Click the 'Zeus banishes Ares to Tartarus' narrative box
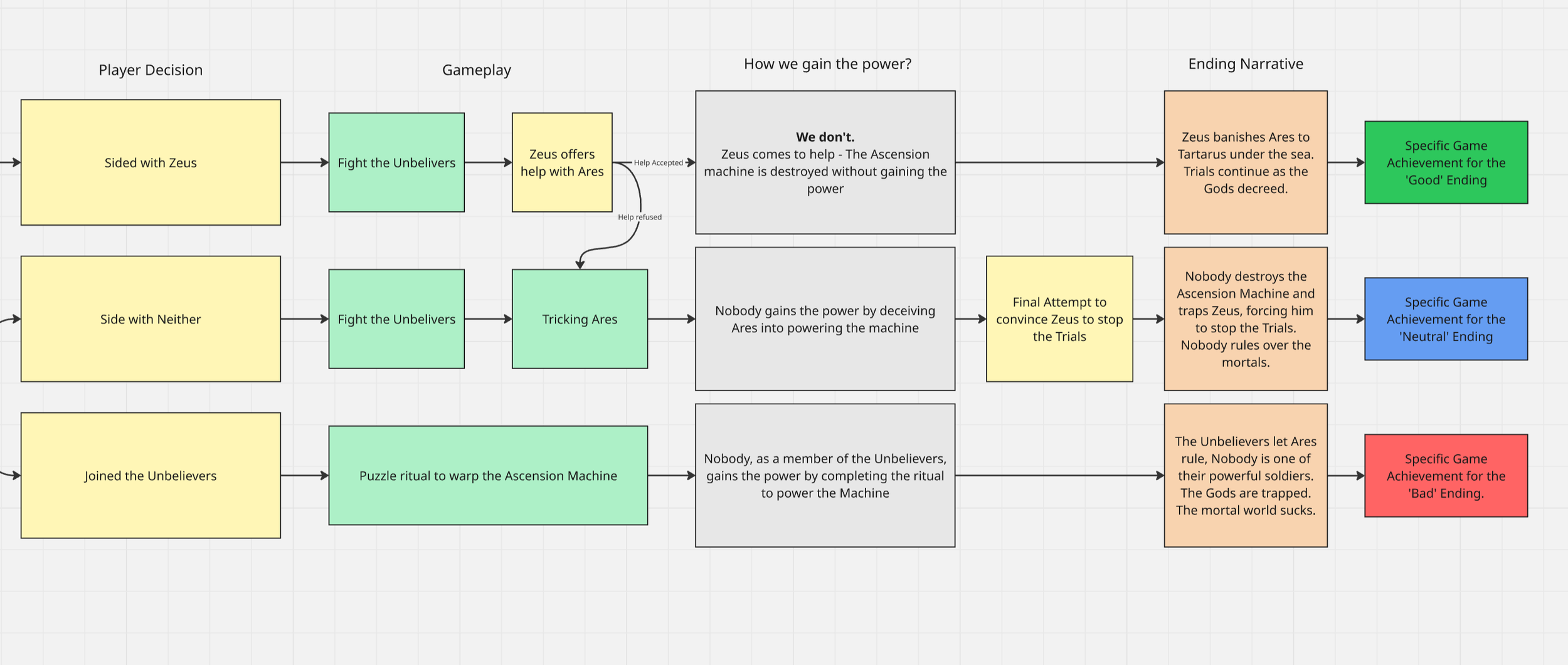Viewport: 1568px width, 665px height. [x=1245, y=162]
